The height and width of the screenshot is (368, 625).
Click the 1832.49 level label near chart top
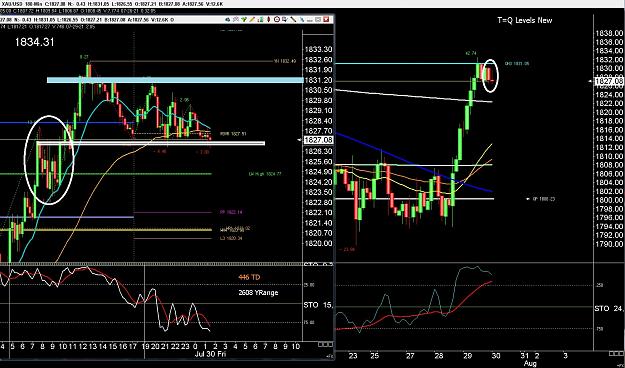click(x=285, y=61)
